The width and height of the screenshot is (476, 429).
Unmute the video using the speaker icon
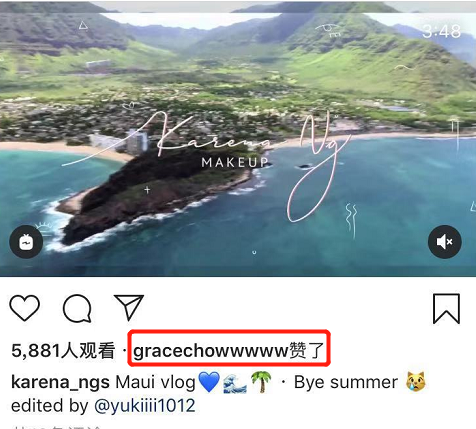pos(445,242)
